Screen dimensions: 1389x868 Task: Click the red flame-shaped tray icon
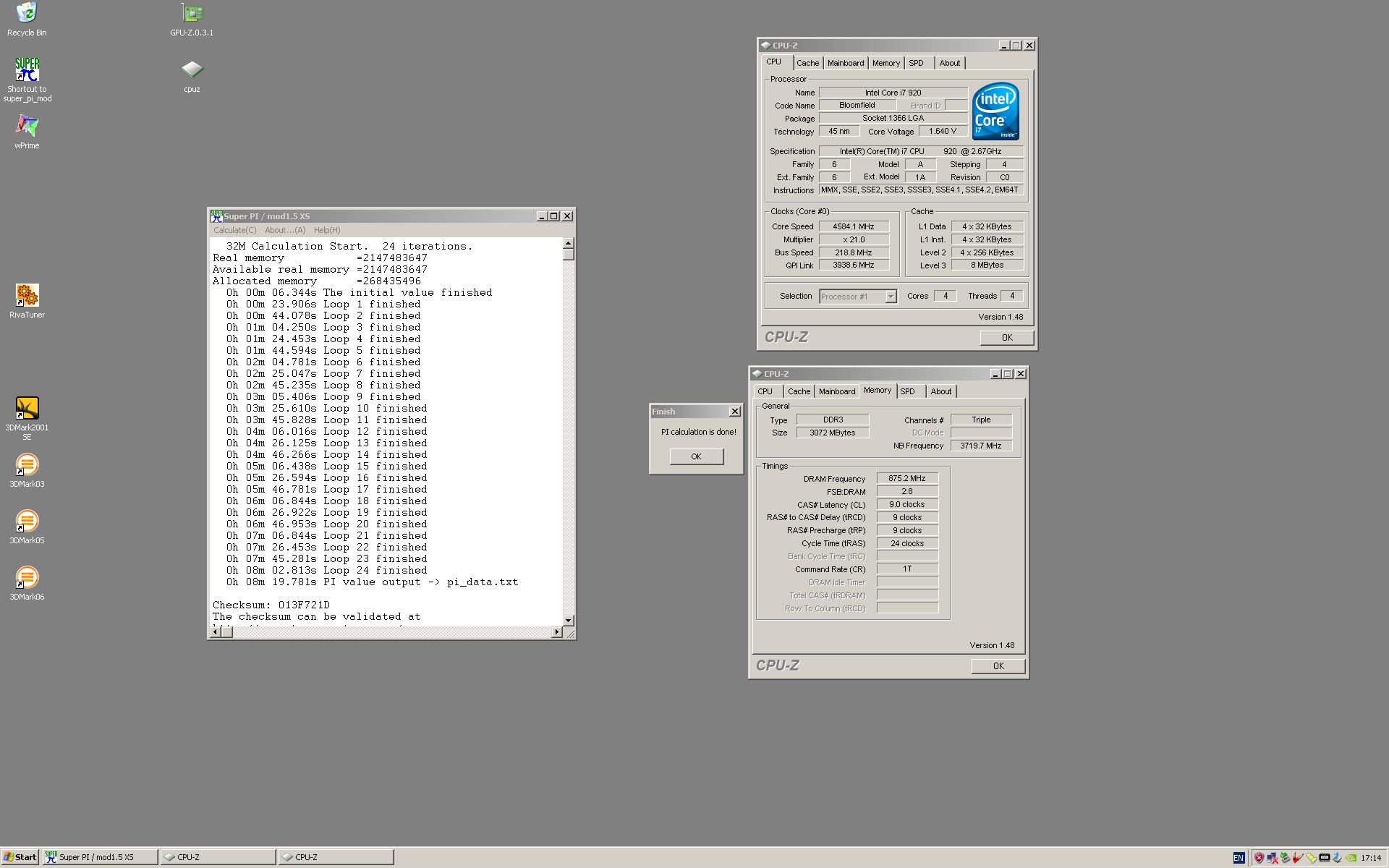point(1298,858)
